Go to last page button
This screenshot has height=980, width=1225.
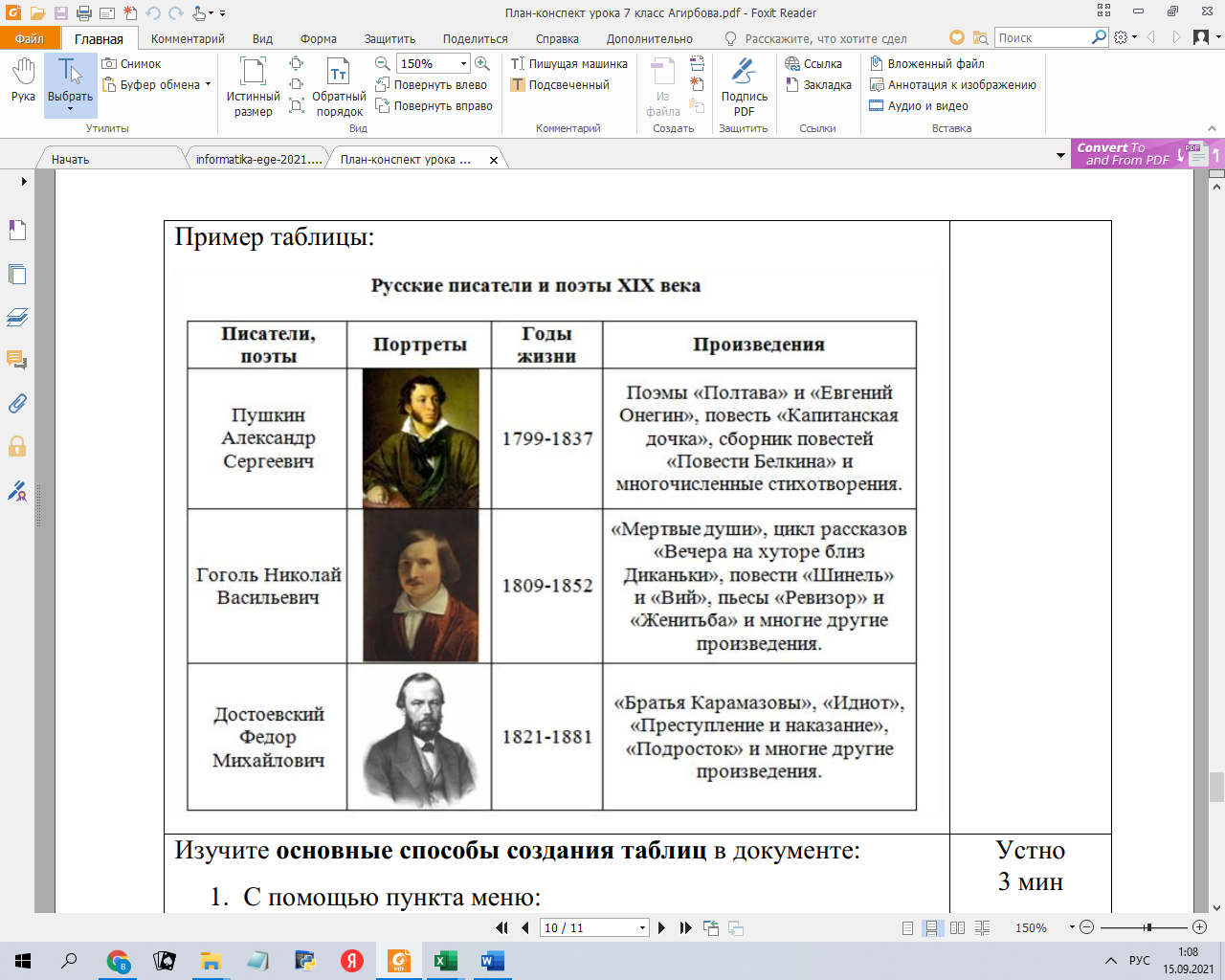tap(685, 927)
